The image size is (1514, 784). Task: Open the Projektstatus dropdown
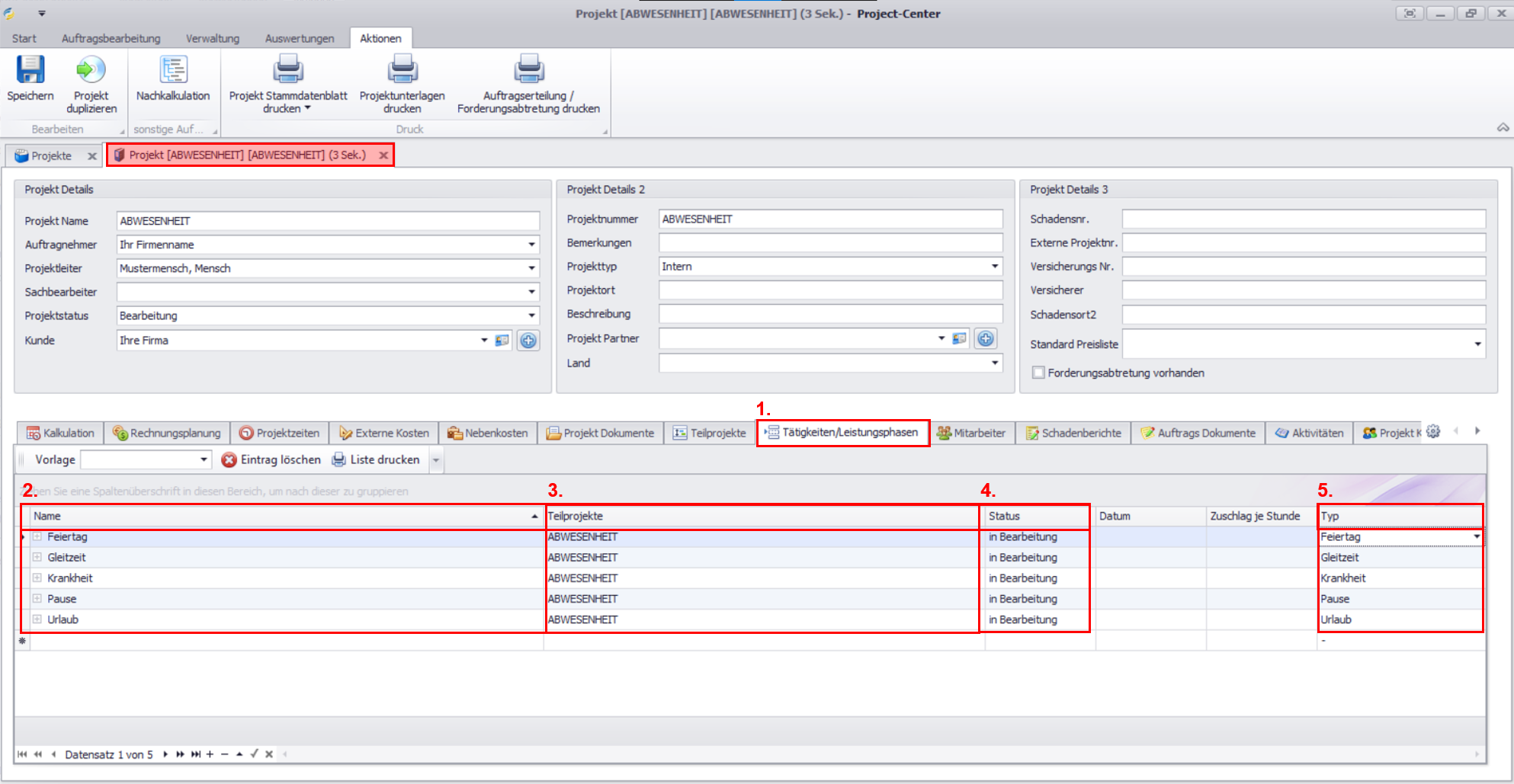coord(531,315)
